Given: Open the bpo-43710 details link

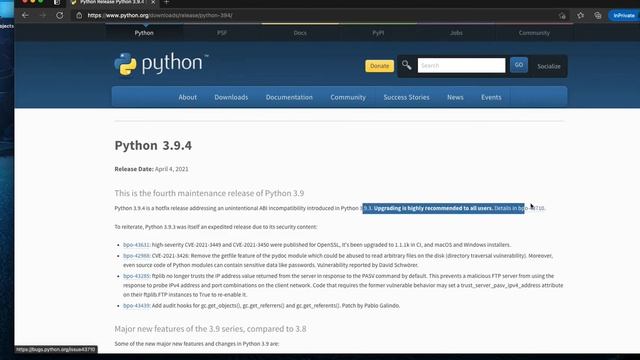Looking at the screenshot, I should coord(531,208).
